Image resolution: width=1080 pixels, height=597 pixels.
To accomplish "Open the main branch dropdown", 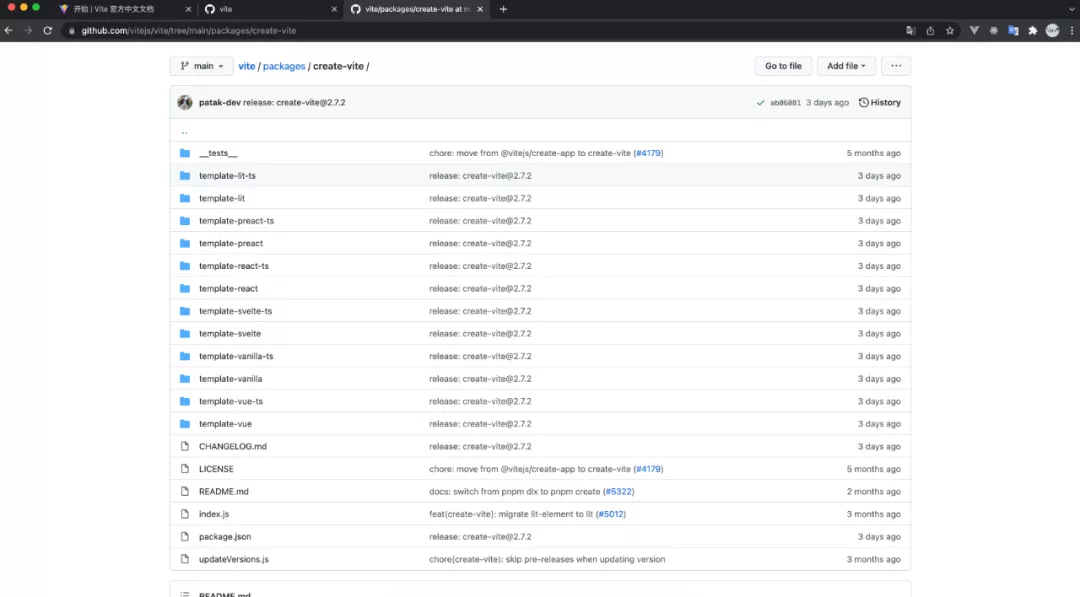I will pos(201,66).
